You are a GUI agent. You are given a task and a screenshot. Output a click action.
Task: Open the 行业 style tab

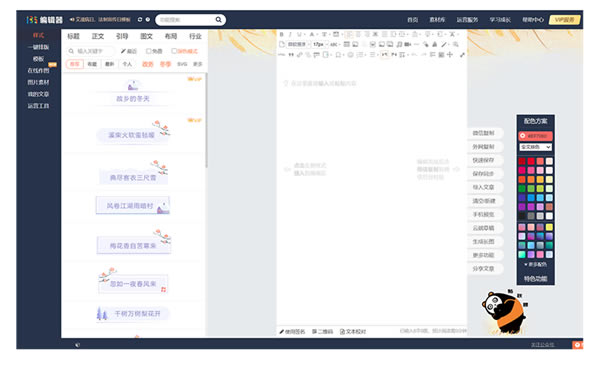coord(195,36)
